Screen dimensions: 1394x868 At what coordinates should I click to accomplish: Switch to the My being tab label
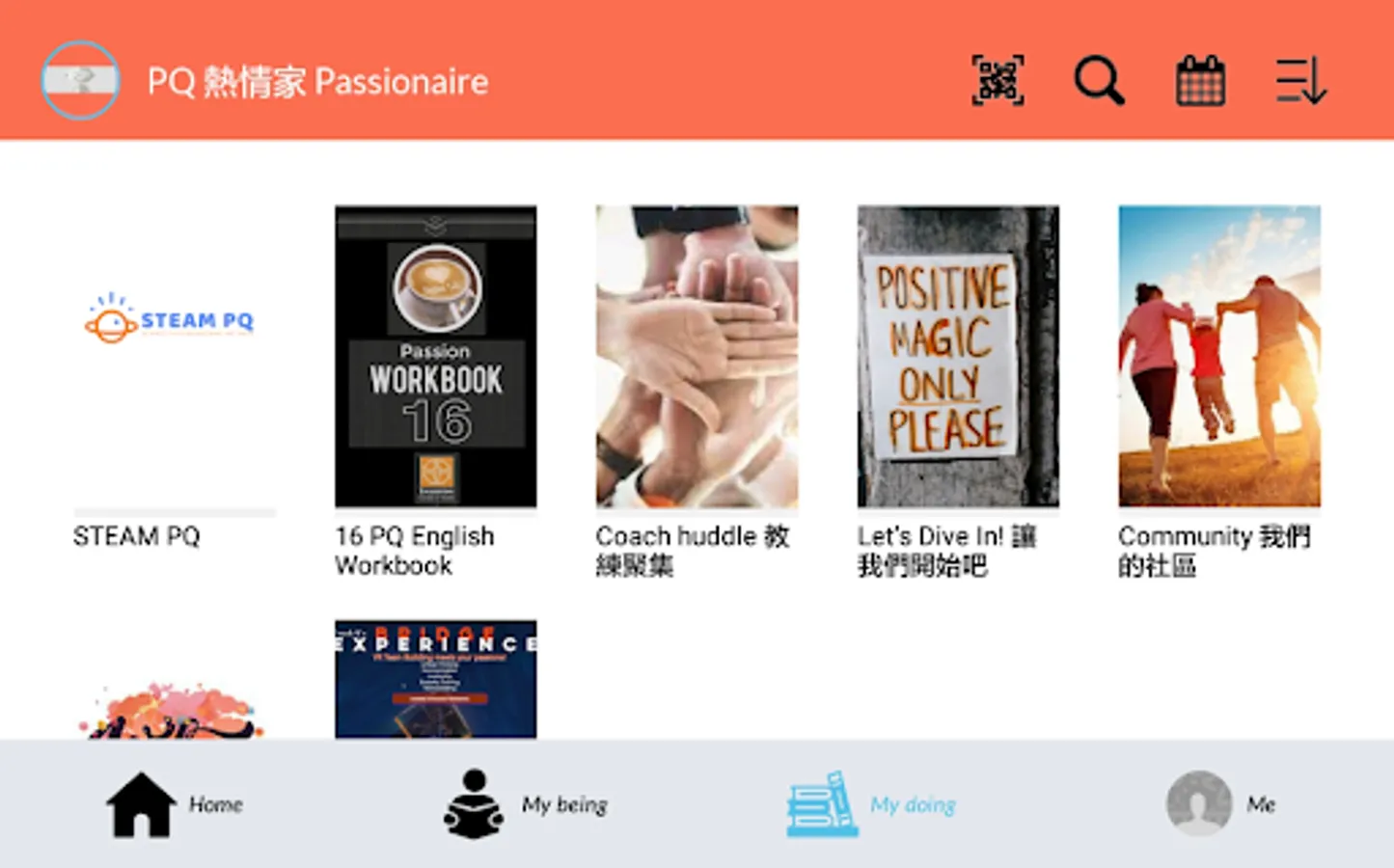(x=564, y=804)
